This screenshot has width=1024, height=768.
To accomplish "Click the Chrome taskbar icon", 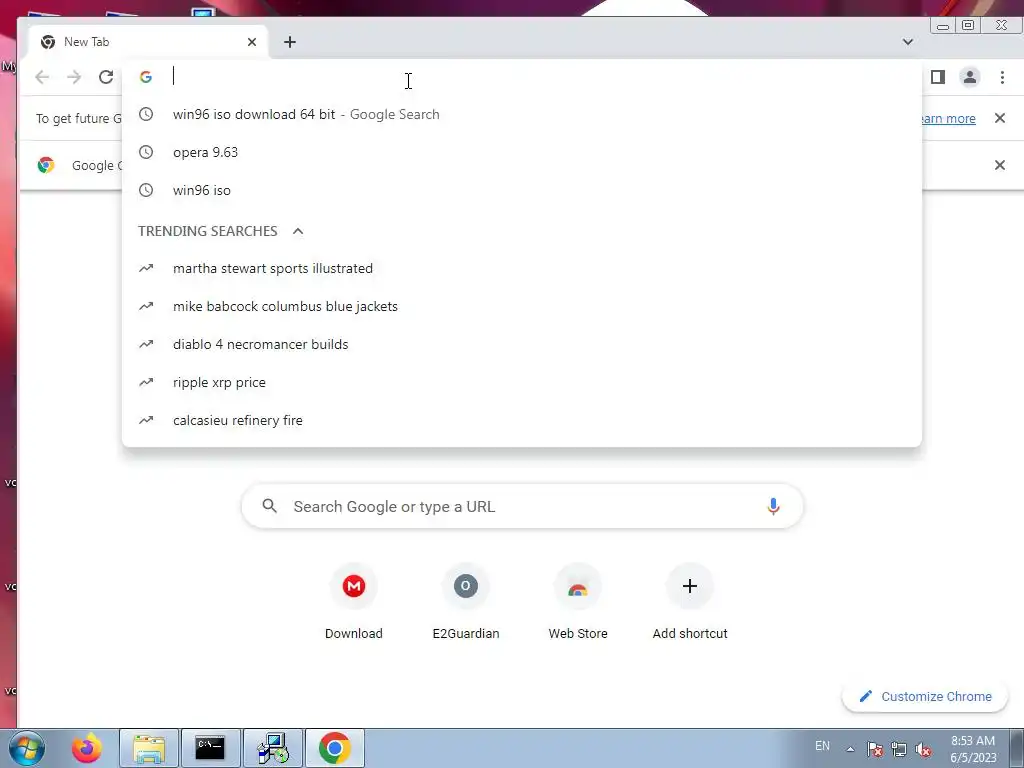I will pyautogui.click(x=334, y=748).
